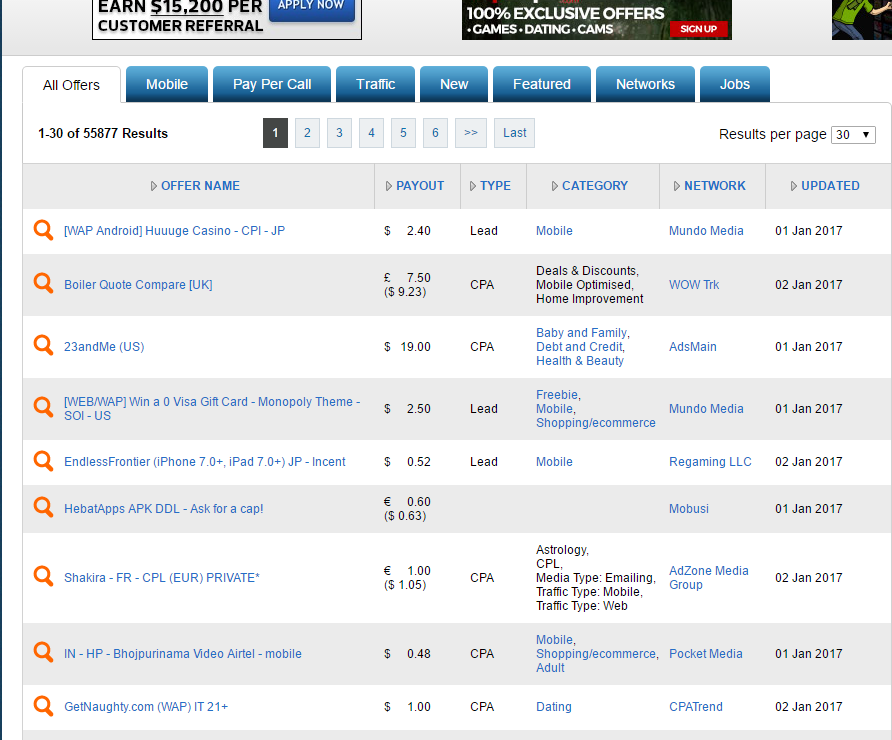The height and width of the screenshot is (740, 892).
Task: Click magnifier icon next to Boiler Quote Compare
Action: [43, 284]
